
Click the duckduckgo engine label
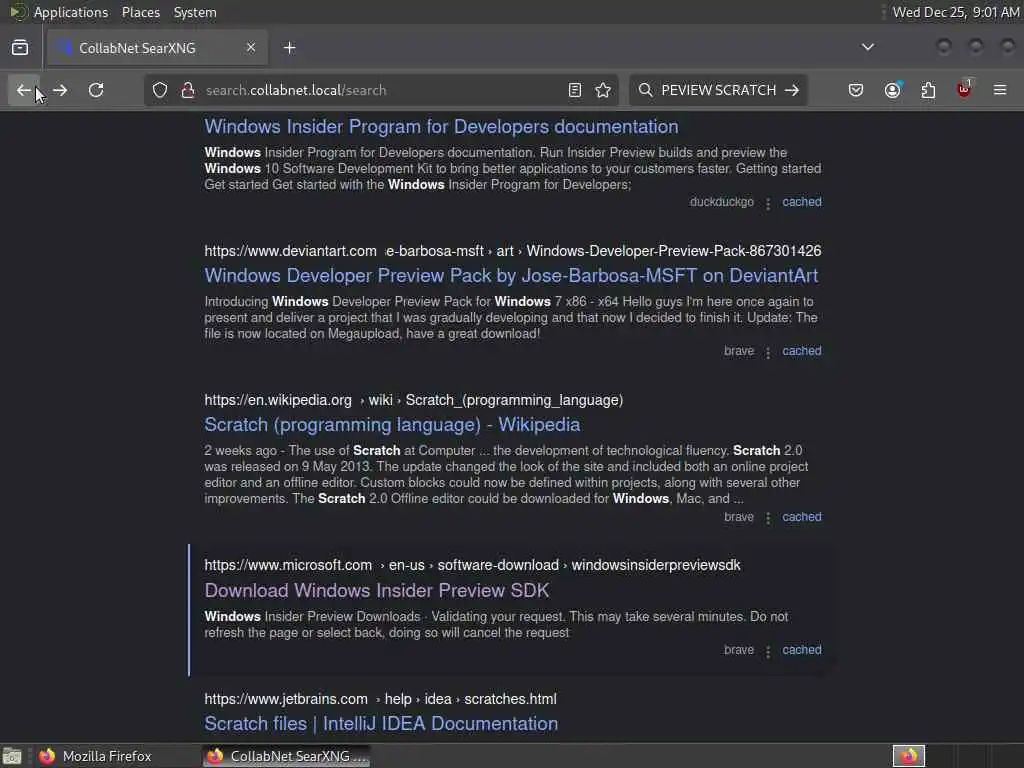722,202
